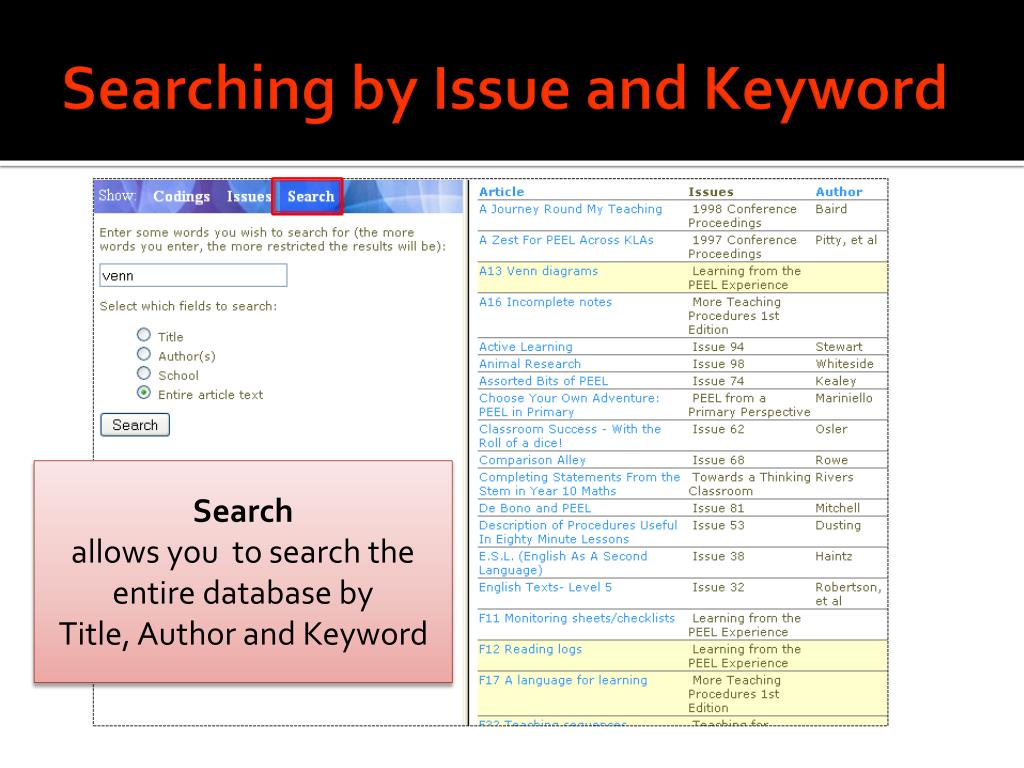Screen dimensions: 1024x768
Task: Click 'Learning from the PEEL Experience' in A13 row
Action: pyautogui.click(x=744, y=278)
